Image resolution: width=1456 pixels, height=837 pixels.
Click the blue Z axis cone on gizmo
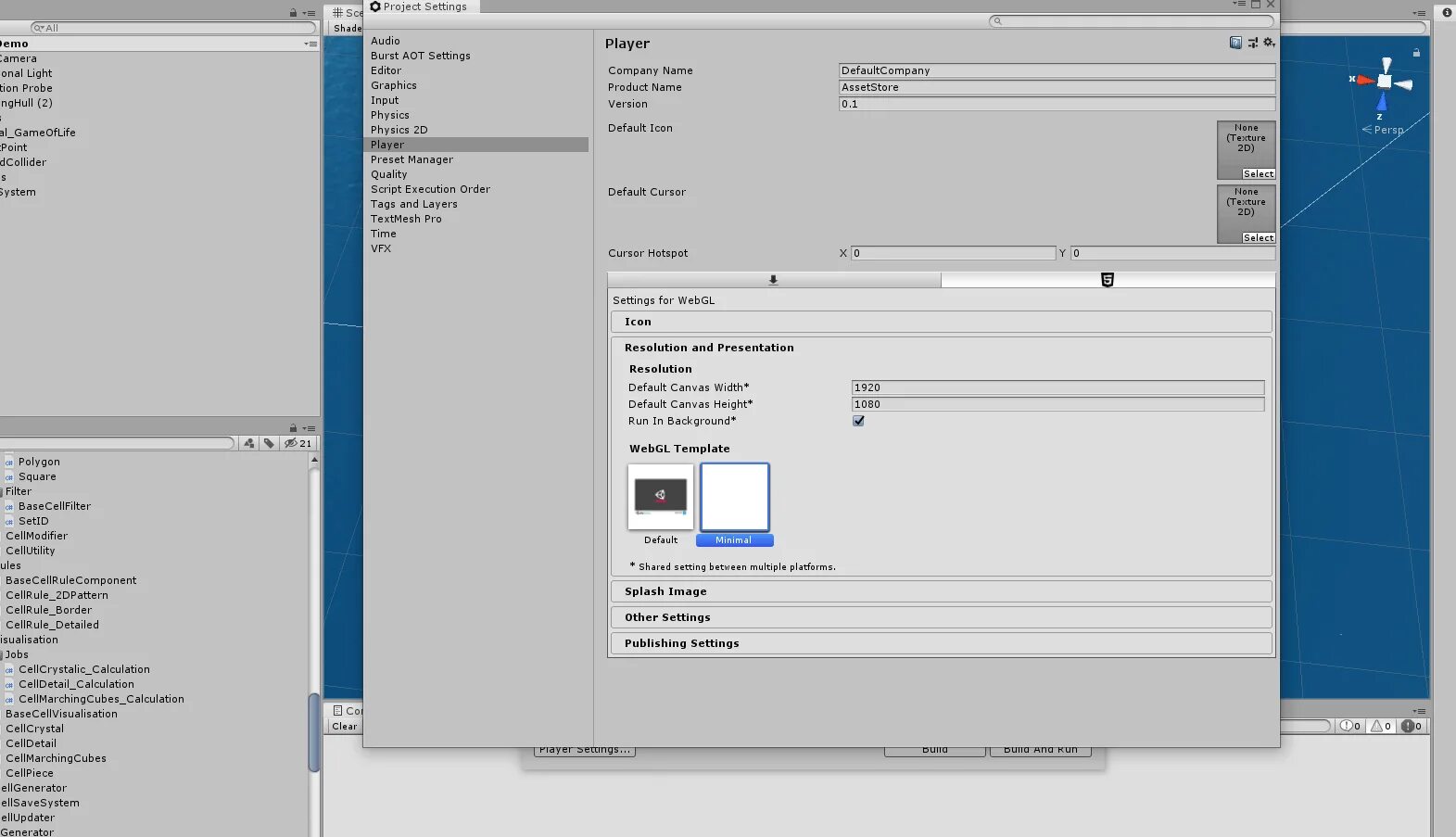point(1382,102)
